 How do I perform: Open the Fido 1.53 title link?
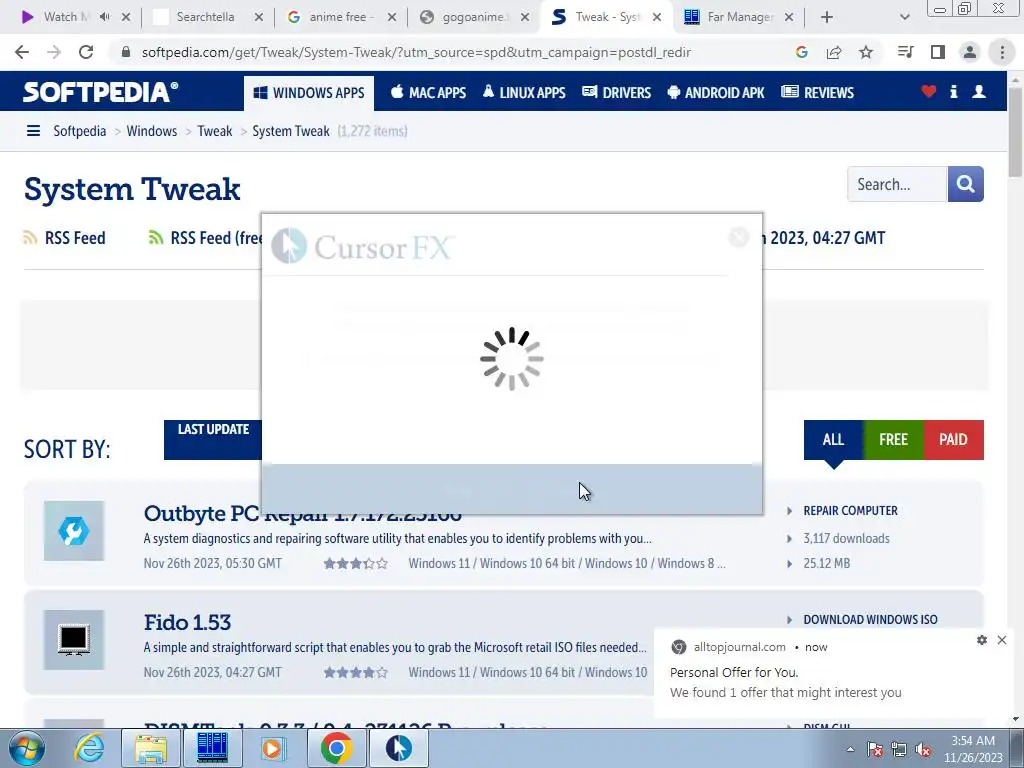click(187, 622)
